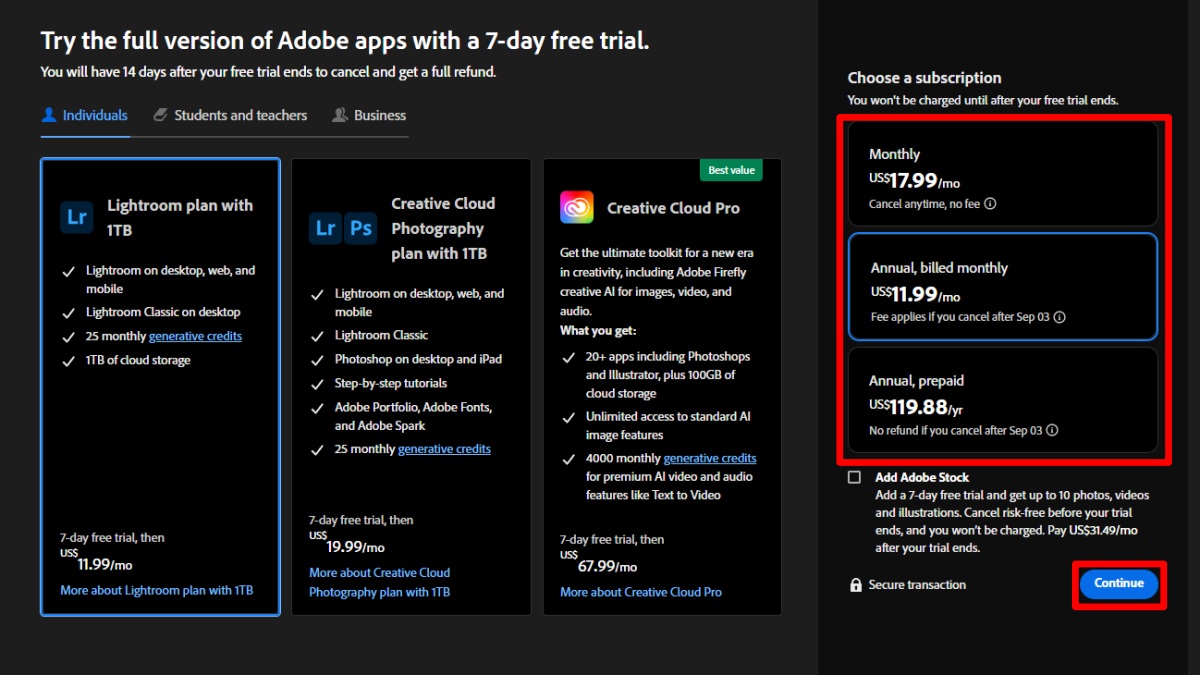Image resolution: width=1200 pixels, height=675 pixels.
Task: Select the Monthly US$17.99 subscription option
Action: pos(1002,175)
